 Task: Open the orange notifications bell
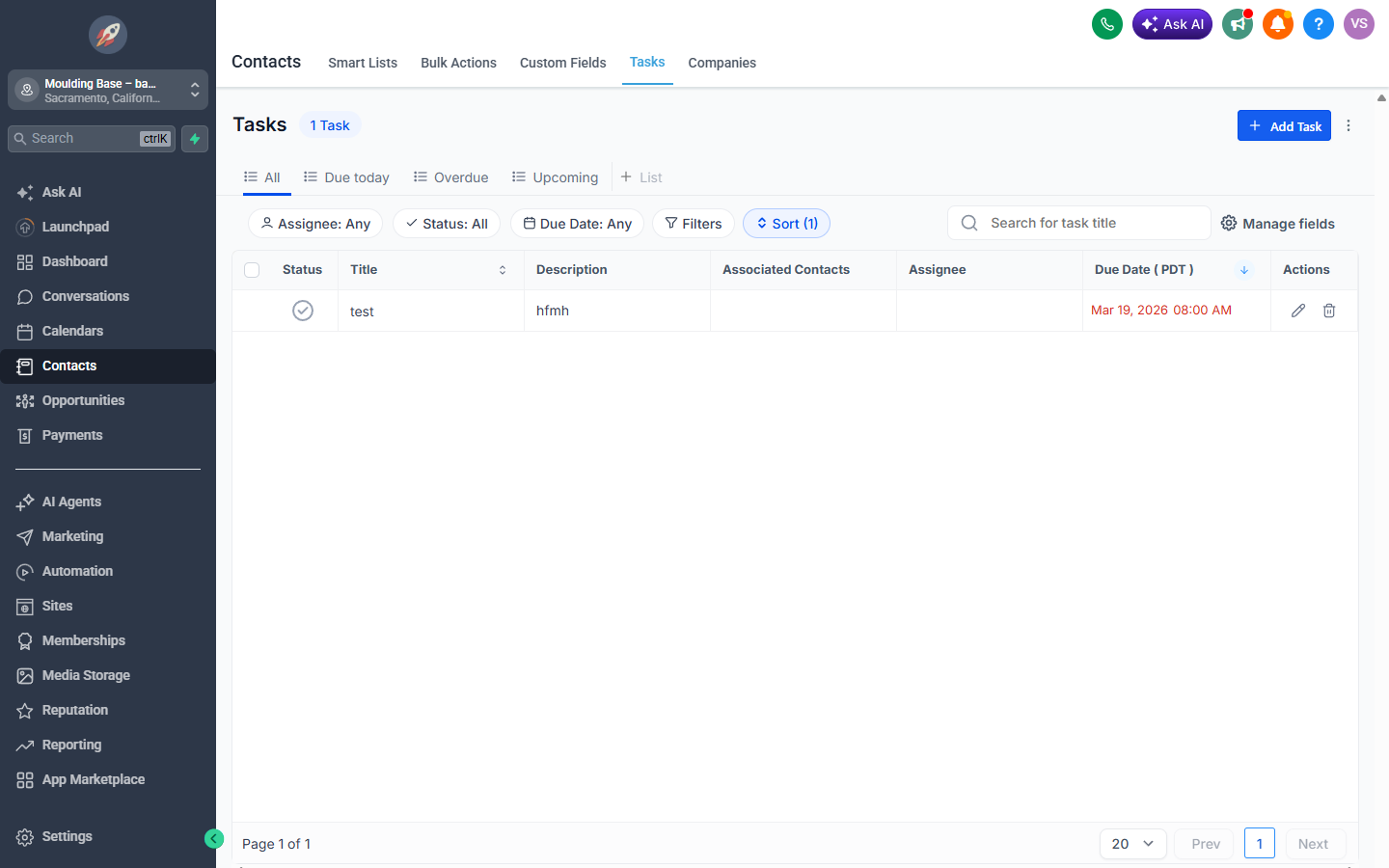tap(1278, 24)
